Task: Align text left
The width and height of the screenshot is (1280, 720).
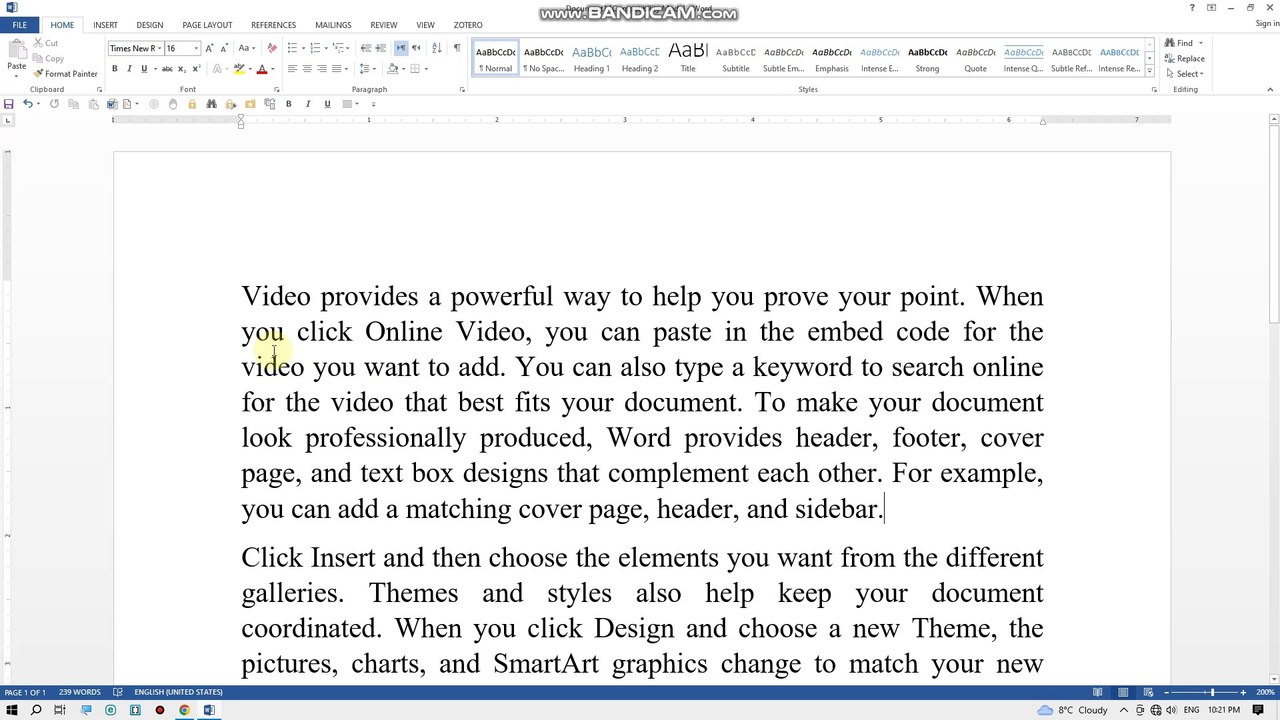Action: (x=292, y=69)
